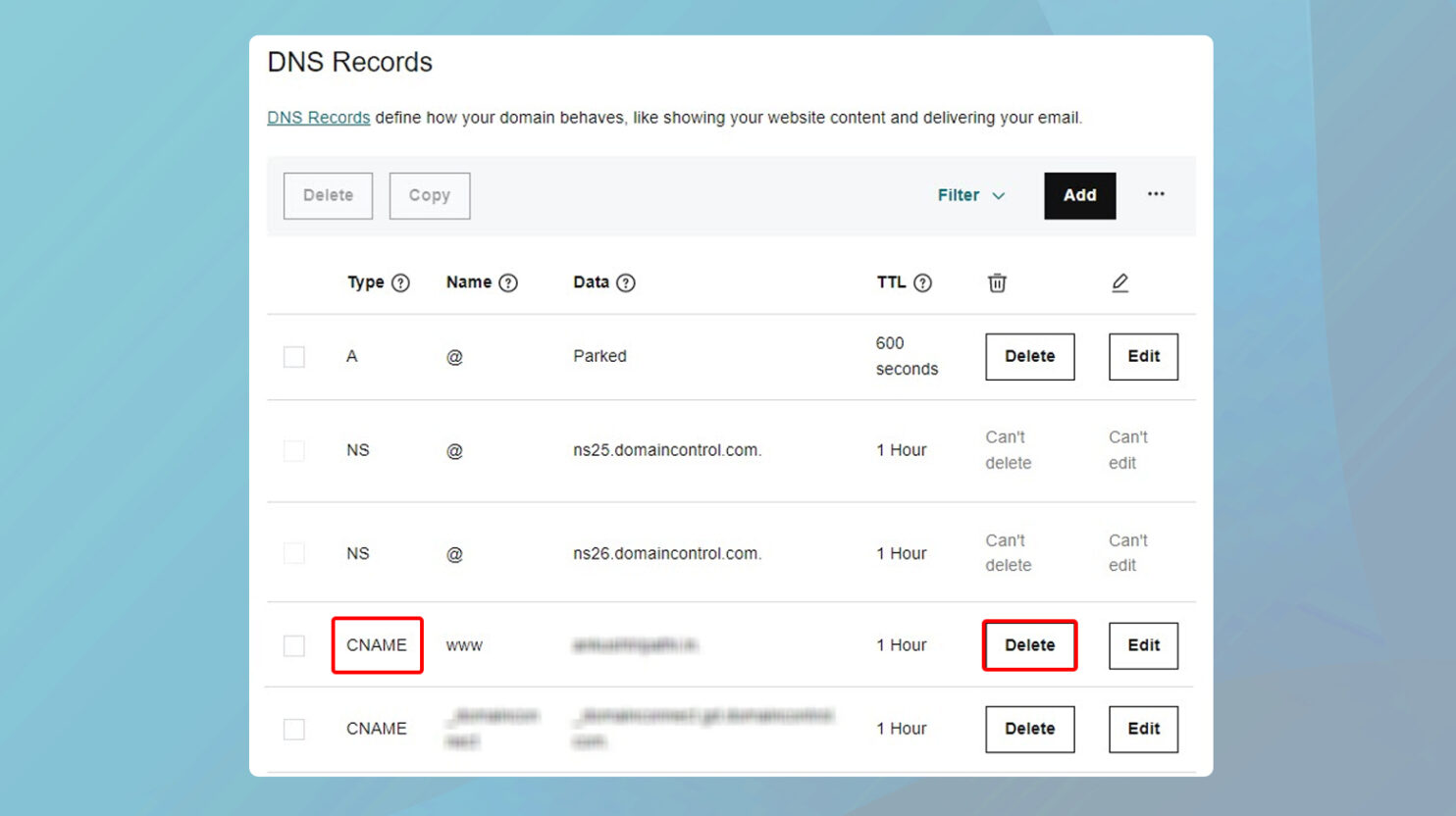Image resolution: width=1456 pixels, height=816 pixels.
Task: Click the Copy button
Action: click(429, 195)
